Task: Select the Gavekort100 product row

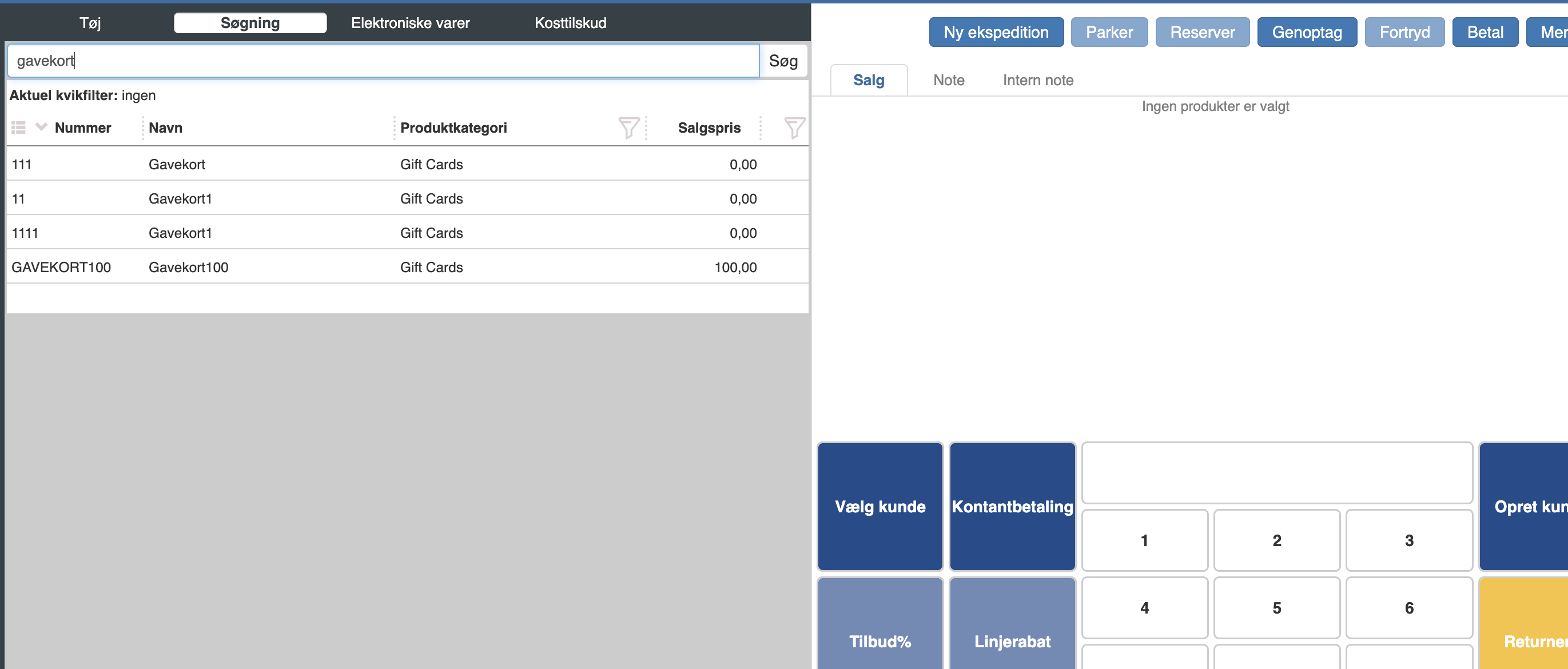Action: pos(189,267)
